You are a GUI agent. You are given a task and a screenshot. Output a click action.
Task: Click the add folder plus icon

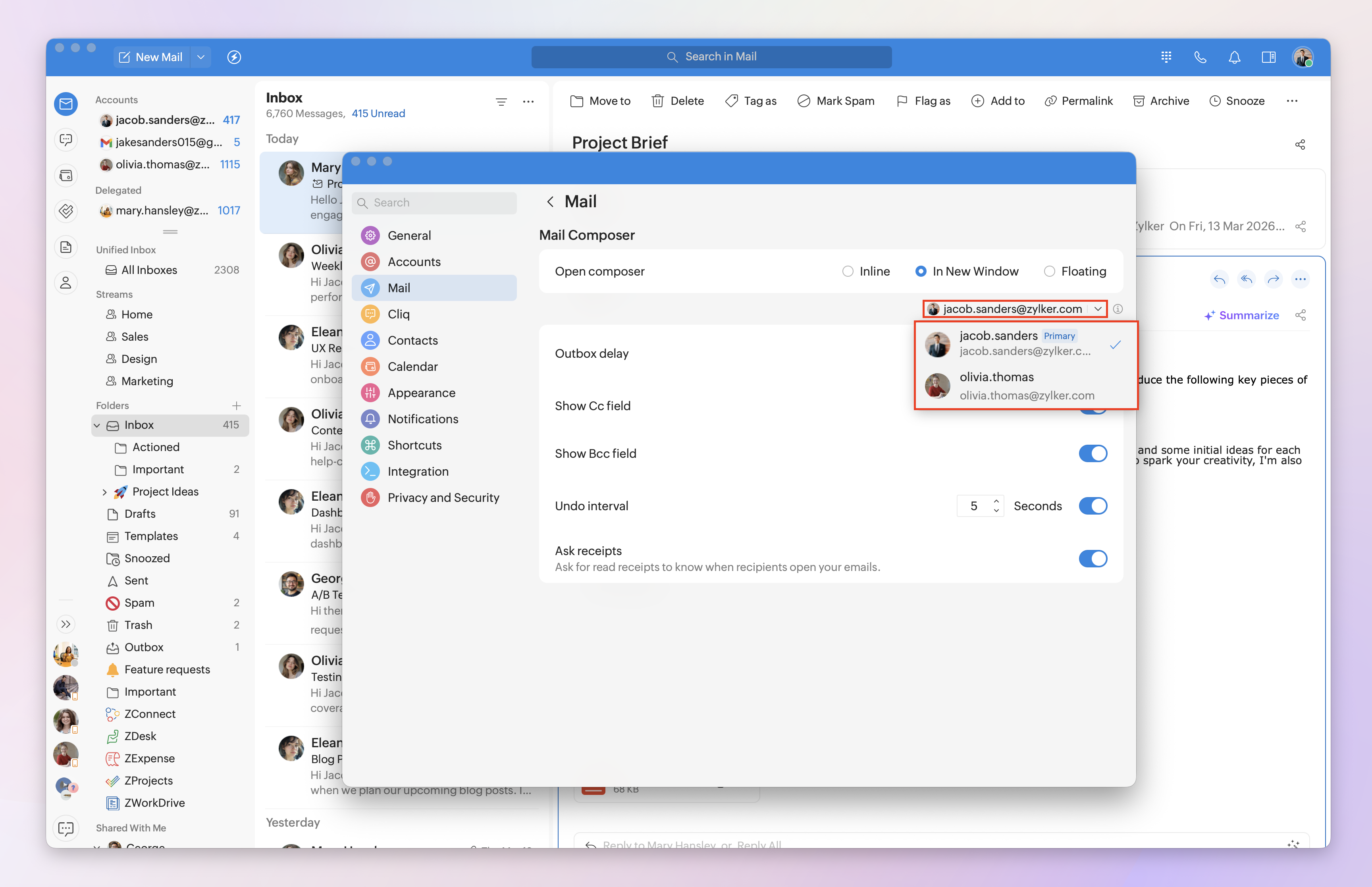(x=236, y=405)
